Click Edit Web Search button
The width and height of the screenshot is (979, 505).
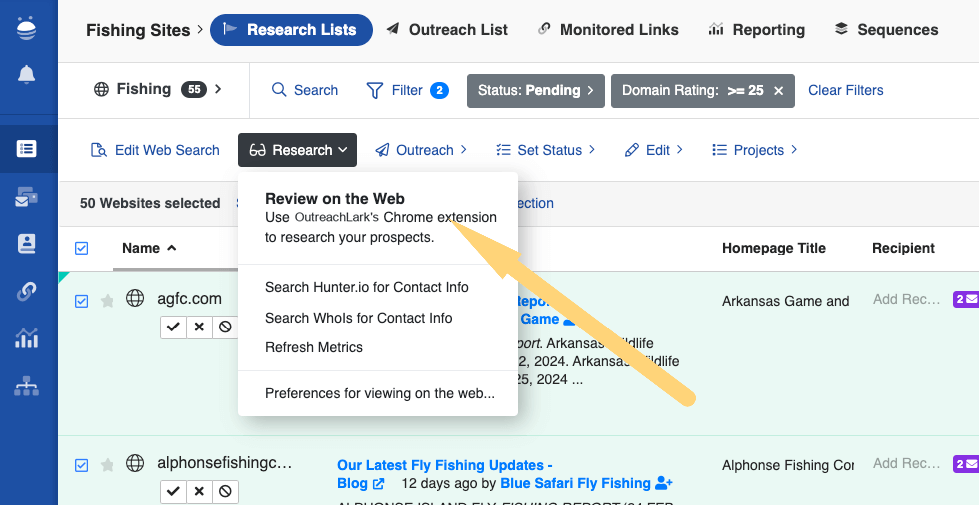[x=155, y=150]
